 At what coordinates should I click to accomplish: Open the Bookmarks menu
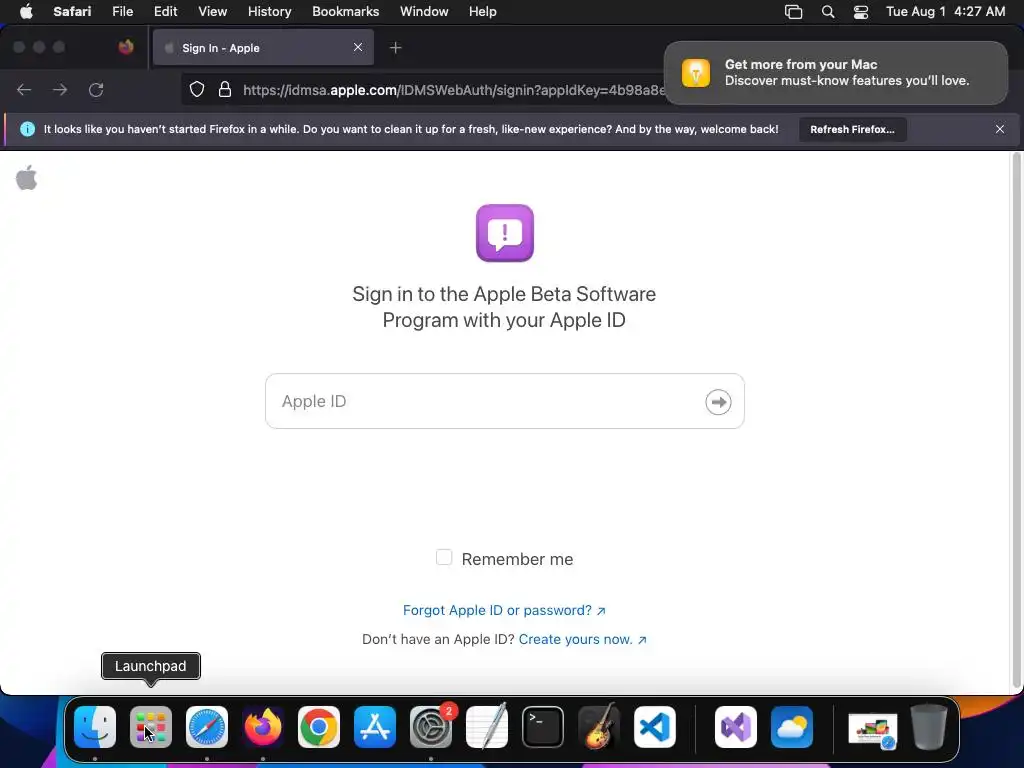click(345, 12)
